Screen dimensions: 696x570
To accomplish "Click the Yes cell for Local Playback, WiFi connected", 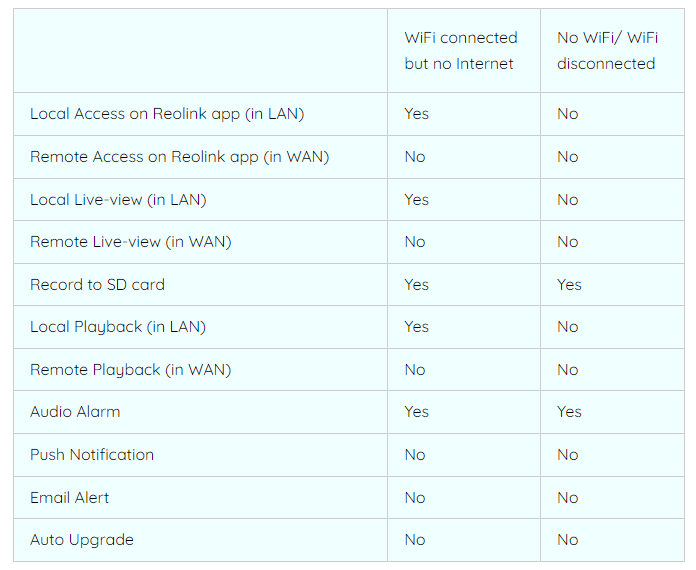I will 416,327.
